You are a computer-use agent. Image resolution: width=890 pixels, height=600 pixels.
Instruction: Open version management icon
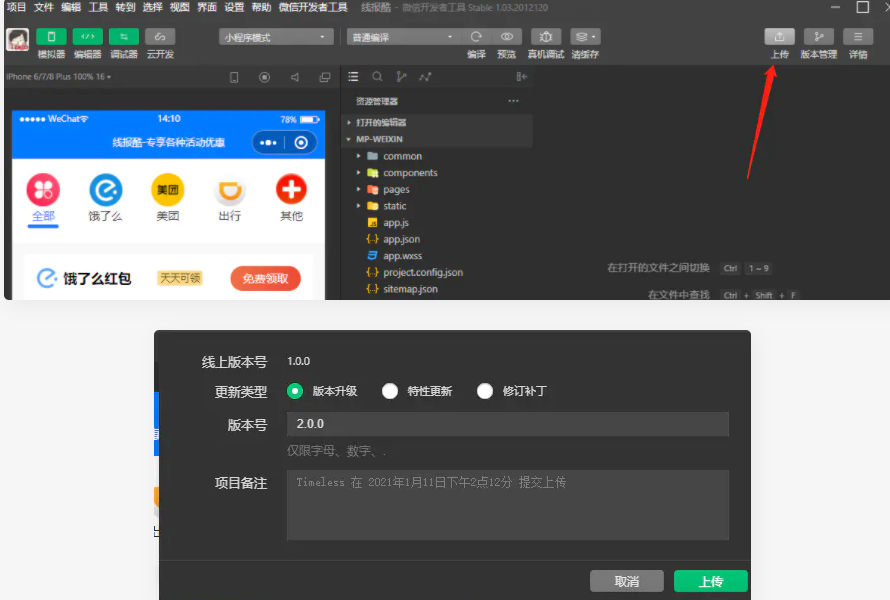pyautogui.click(x=818, y=37)
